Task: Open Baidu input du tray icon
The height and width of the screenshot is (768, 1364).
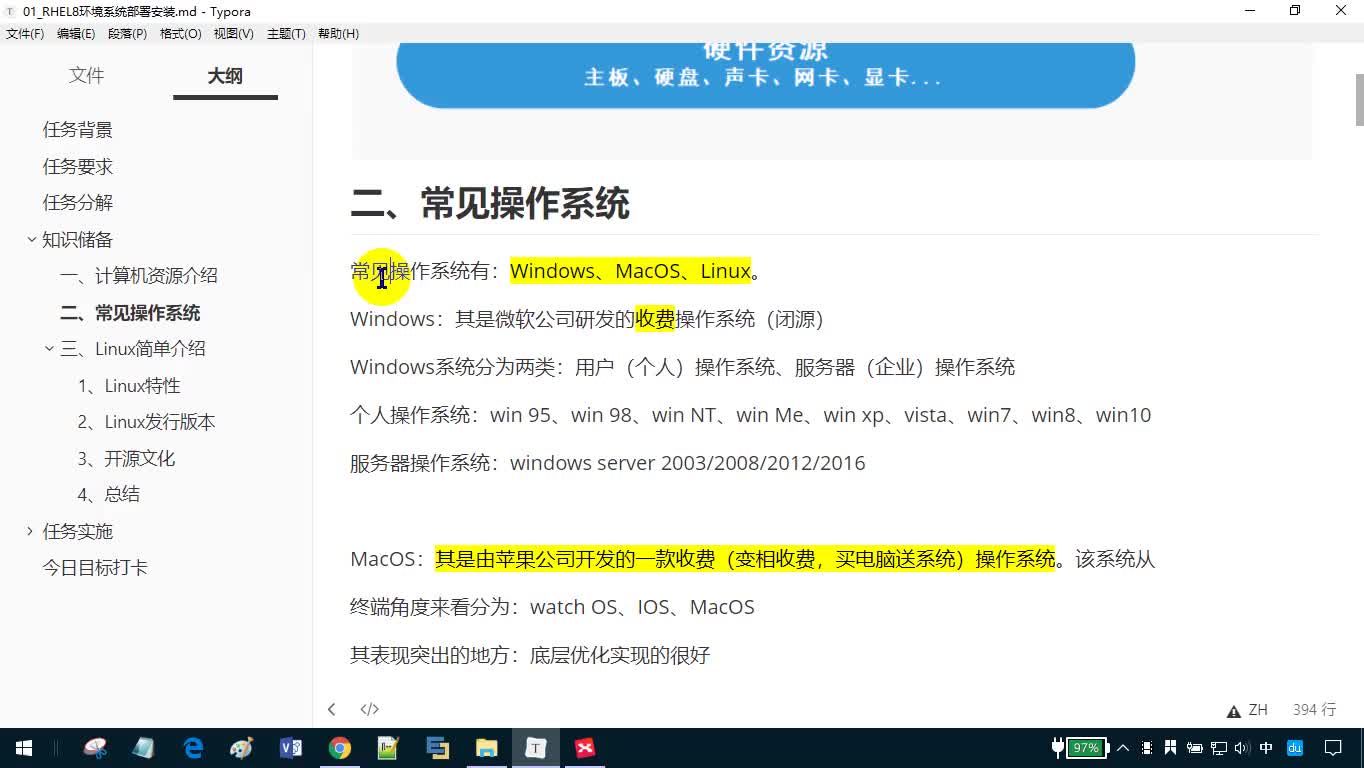Action: (x=1295, y=747)
